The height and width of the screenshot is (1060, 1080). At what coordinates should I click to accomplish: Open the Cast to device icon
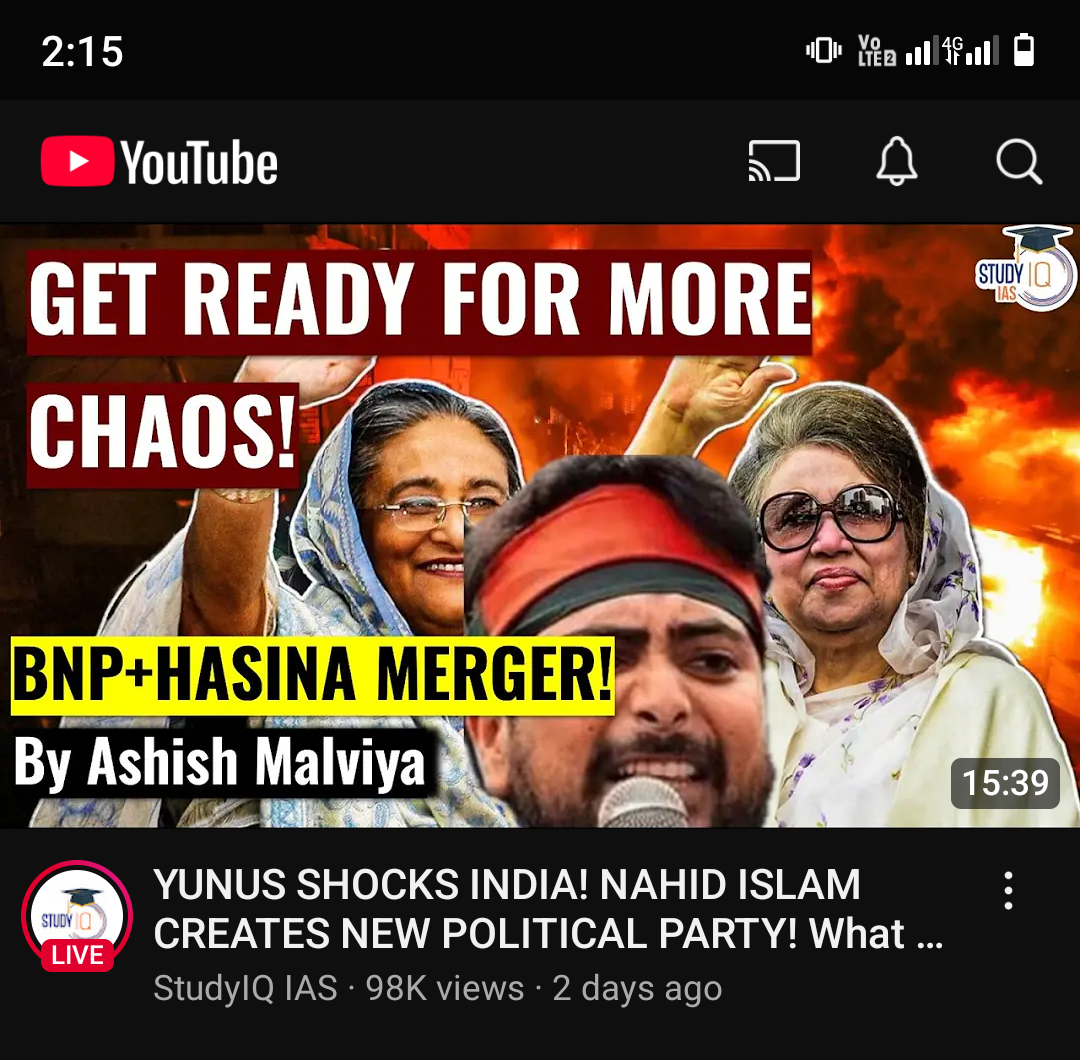point(774,161)
